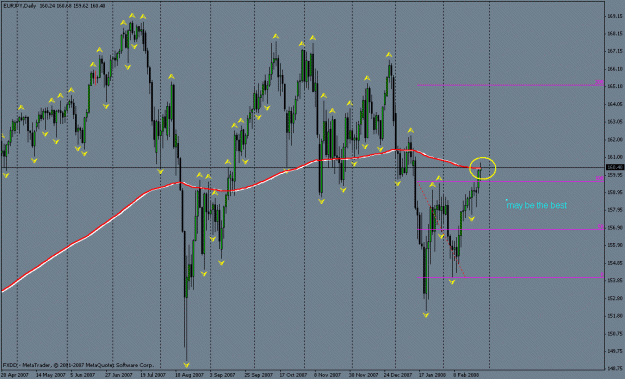
Task: Click the 163.05 price axis label
Action: click(615, 122)
